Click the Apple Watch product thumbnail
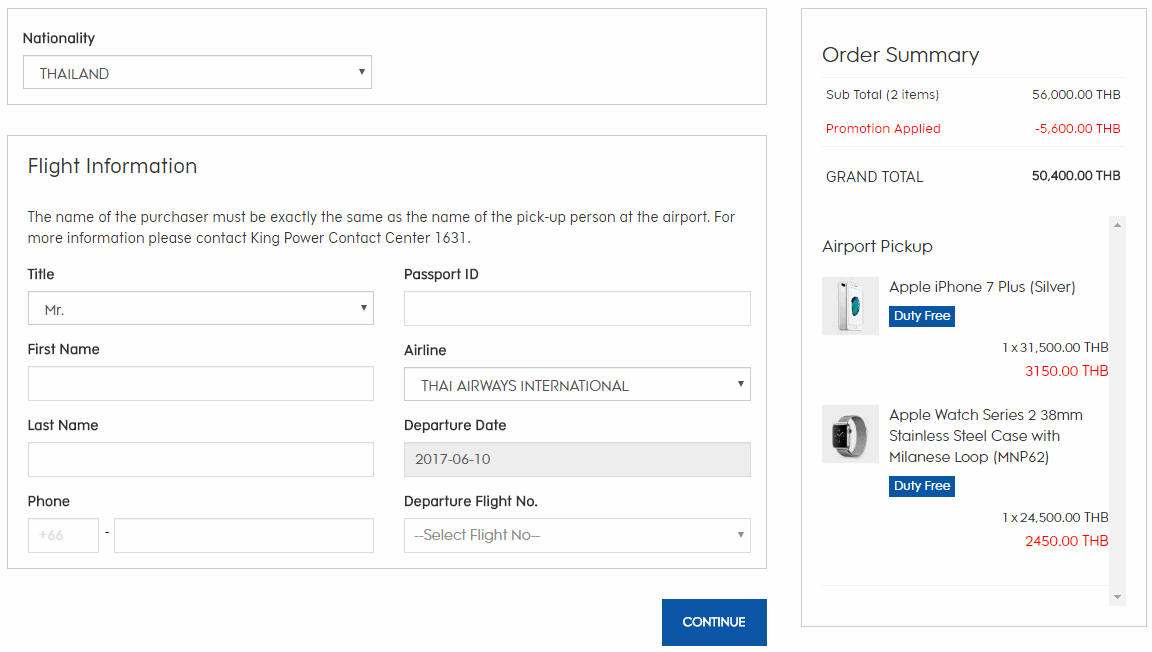This screenshot has width=1152, height=652. pyautogui.click(x=850, y=434)
